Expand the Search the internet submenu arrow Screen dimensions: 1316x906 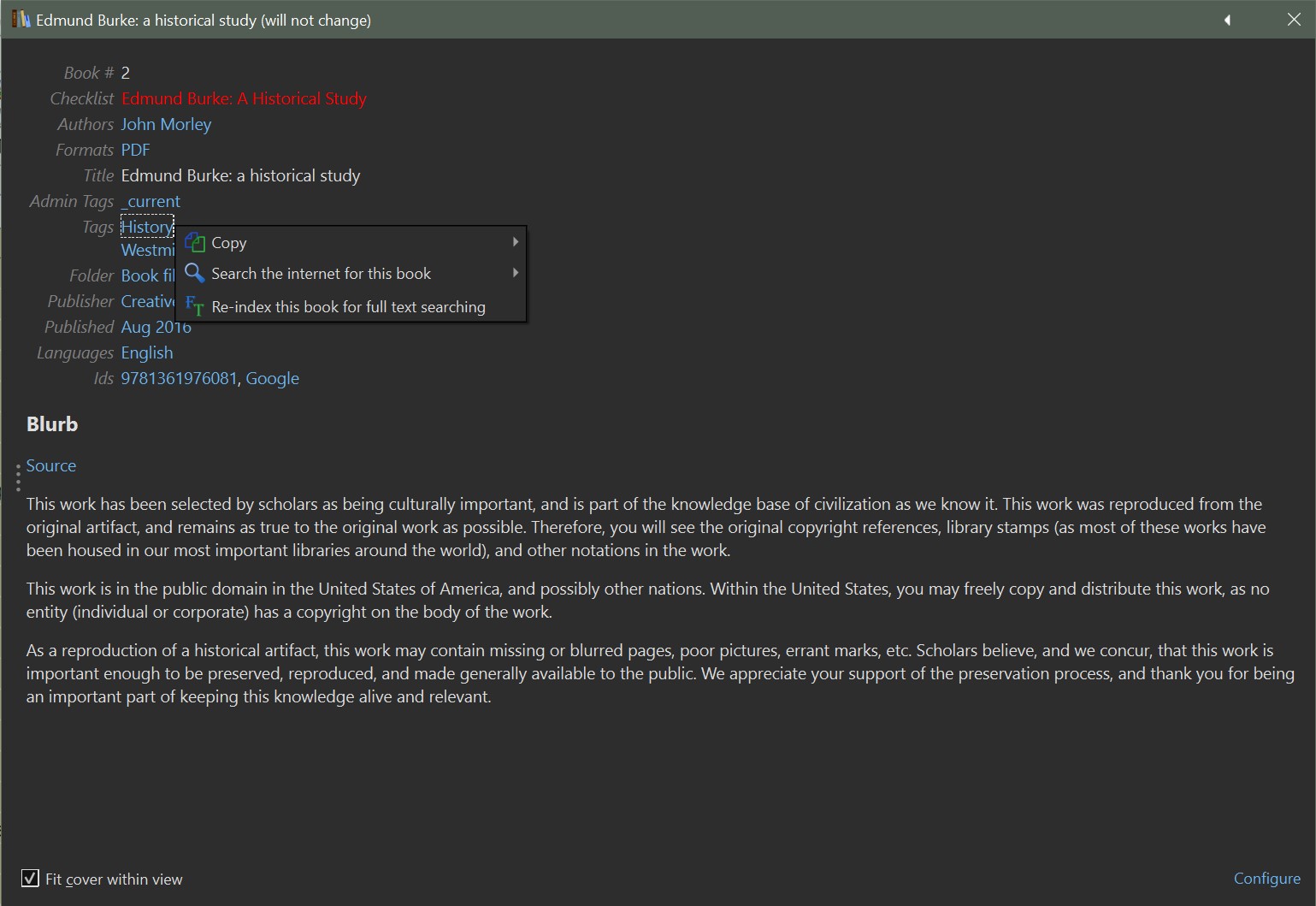click(515, 273)
